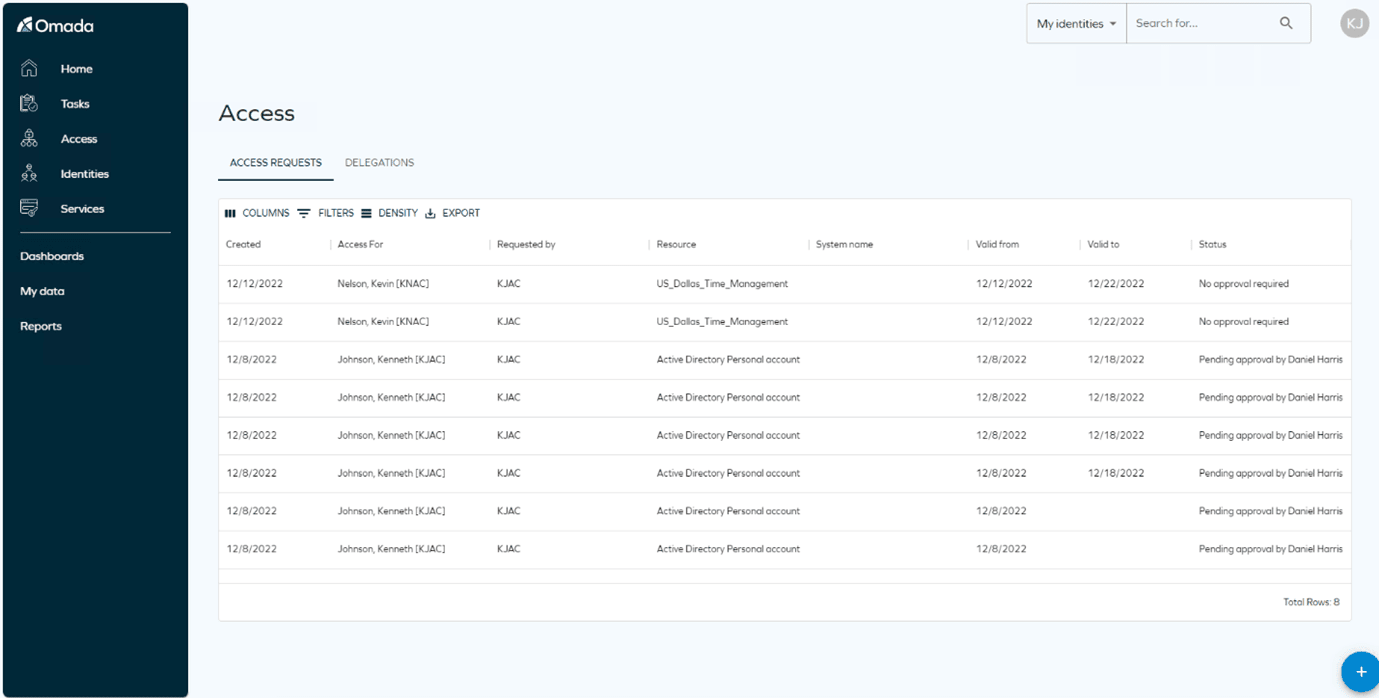Open Identities via its sidebar icon

[30, 173]
